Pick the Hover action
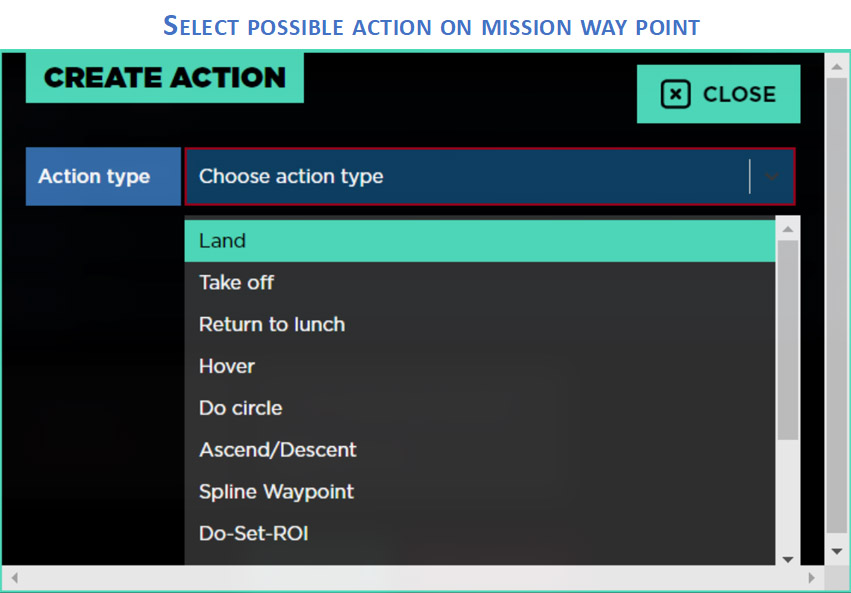 point(227,367)
